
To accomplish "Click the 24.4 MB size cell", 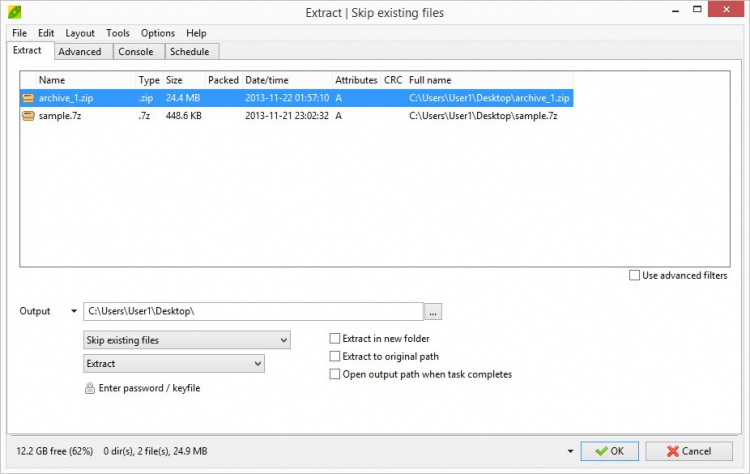I will [183, 98].
